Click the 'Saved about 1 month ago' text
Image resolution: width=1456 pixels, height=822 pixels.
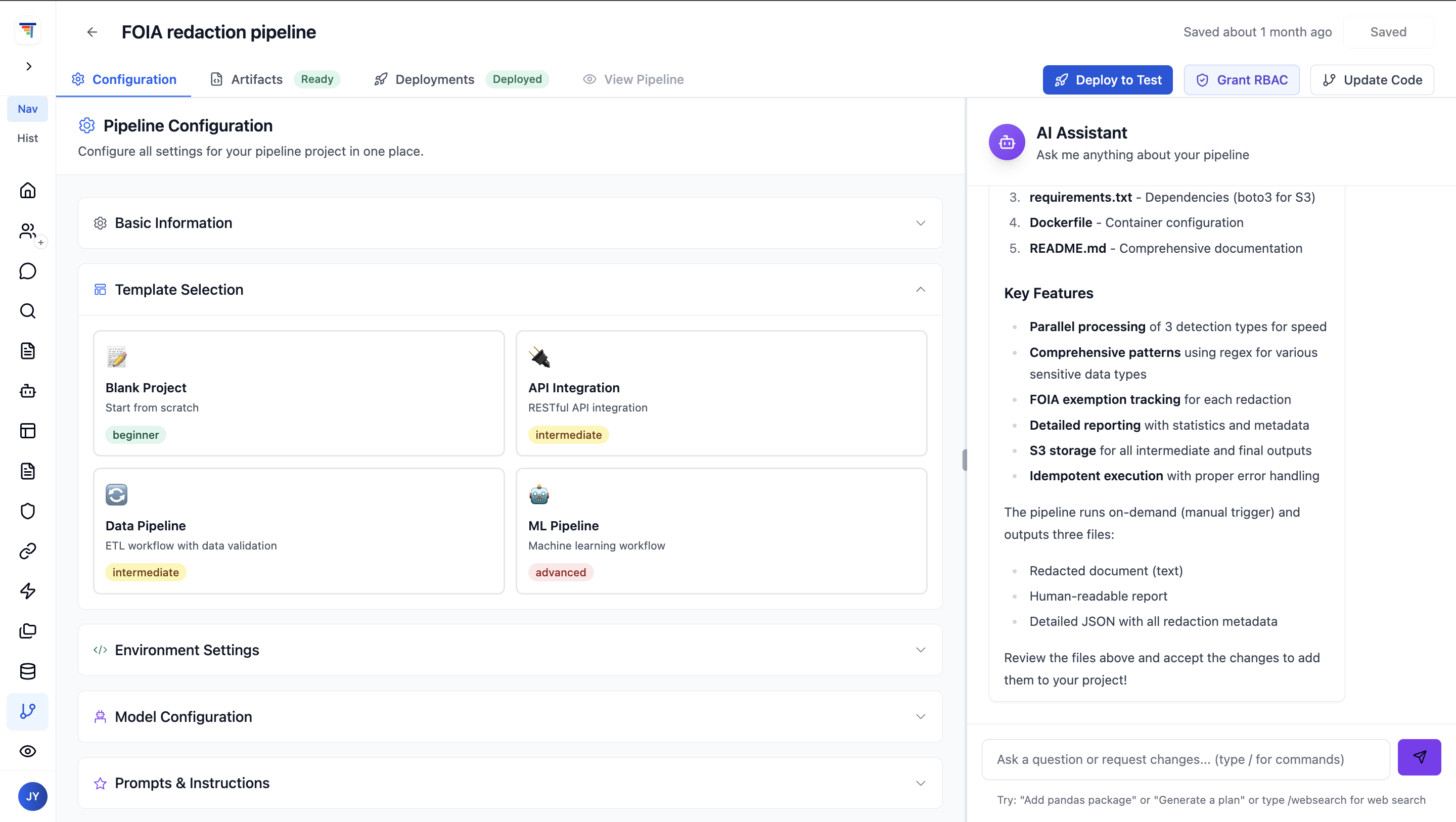point(1258,32)
